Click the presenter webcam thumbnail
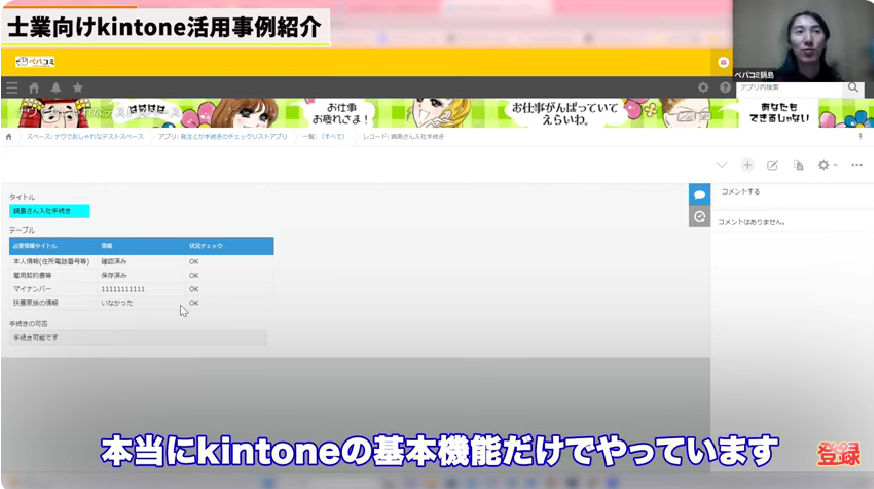The image size is (874, 489). [x=803, y=40]
